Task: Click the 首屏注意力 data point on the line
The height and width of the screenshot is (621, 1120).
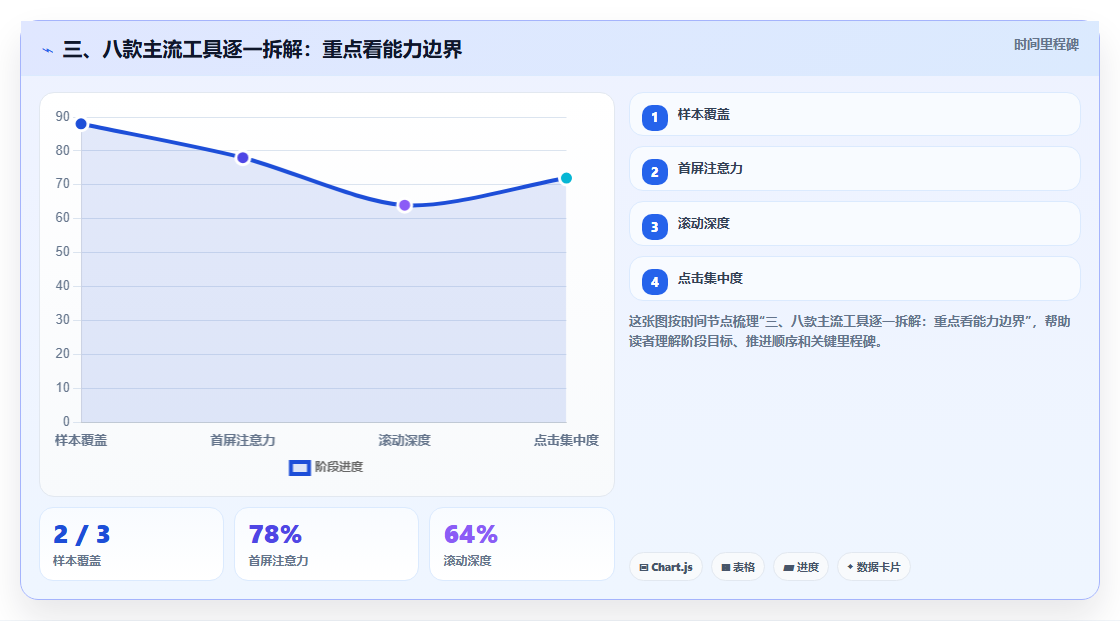Action: click(x=243, y=158)
